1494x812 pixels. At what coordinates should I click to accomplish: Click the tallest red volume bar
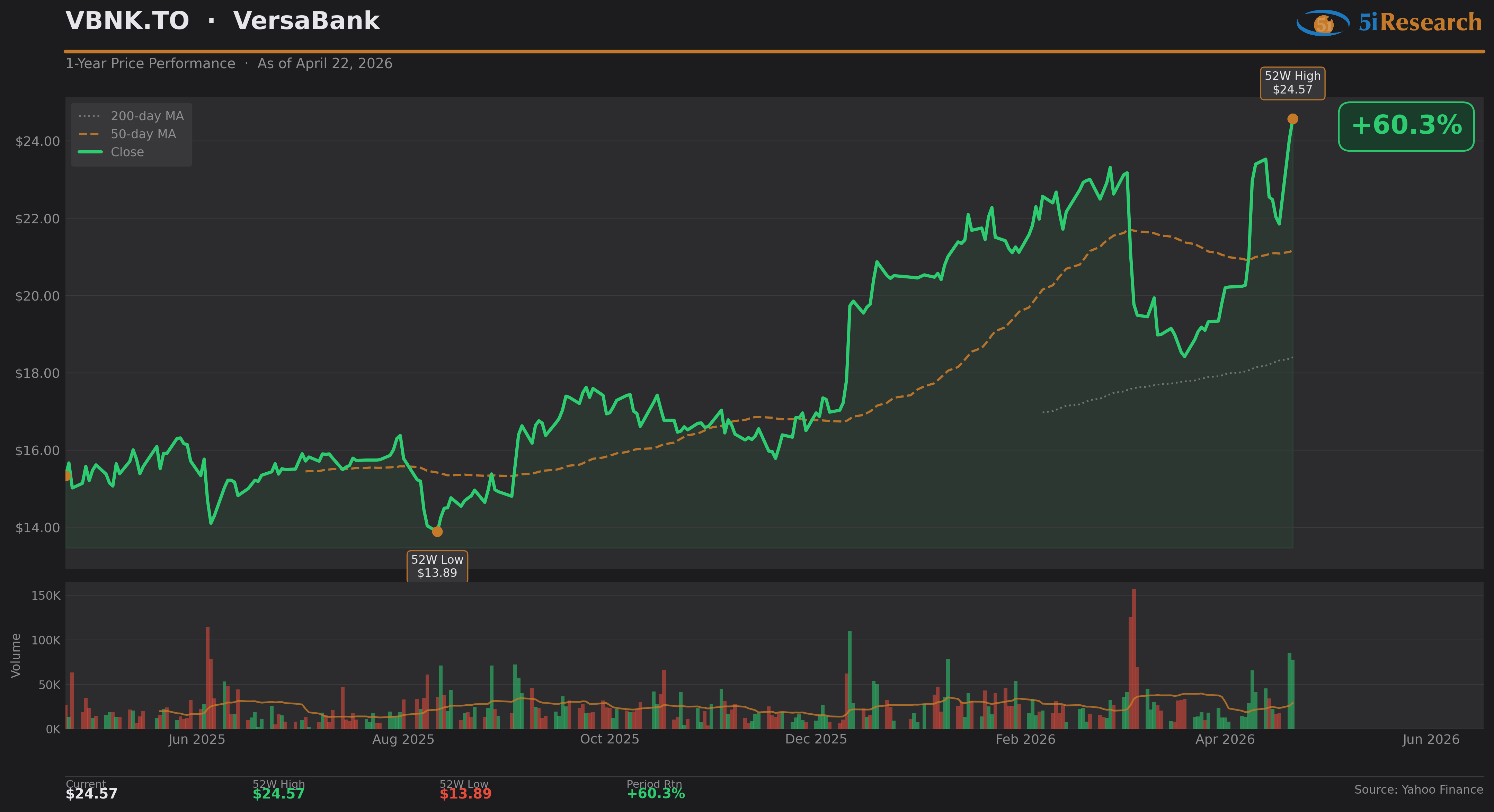pos(1134,658)
